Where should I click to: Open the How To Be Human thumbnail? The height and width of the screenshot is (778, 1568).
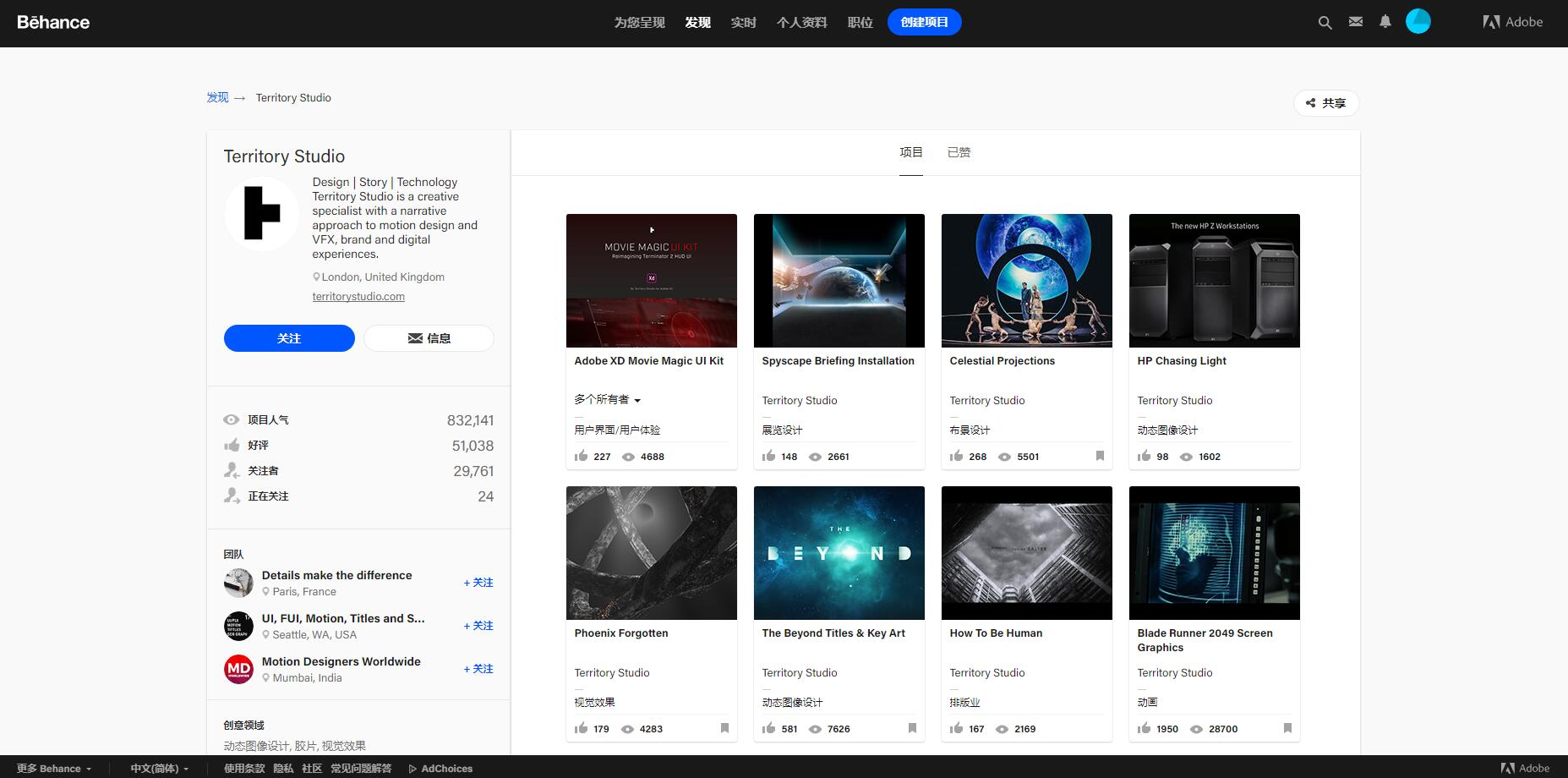pyautogui.click(x=1027, y=553)
